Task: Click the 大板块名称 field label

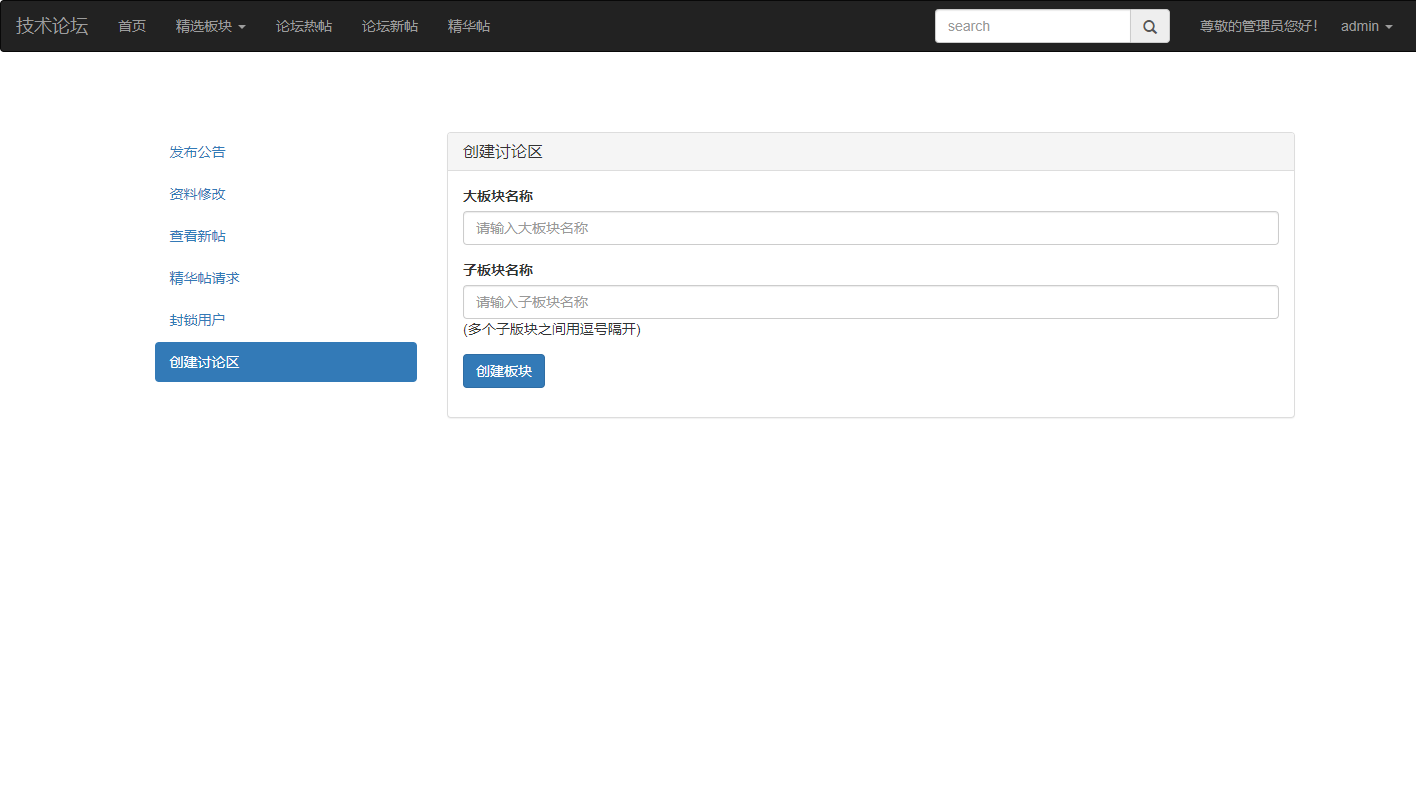Action: click(498, 196)
